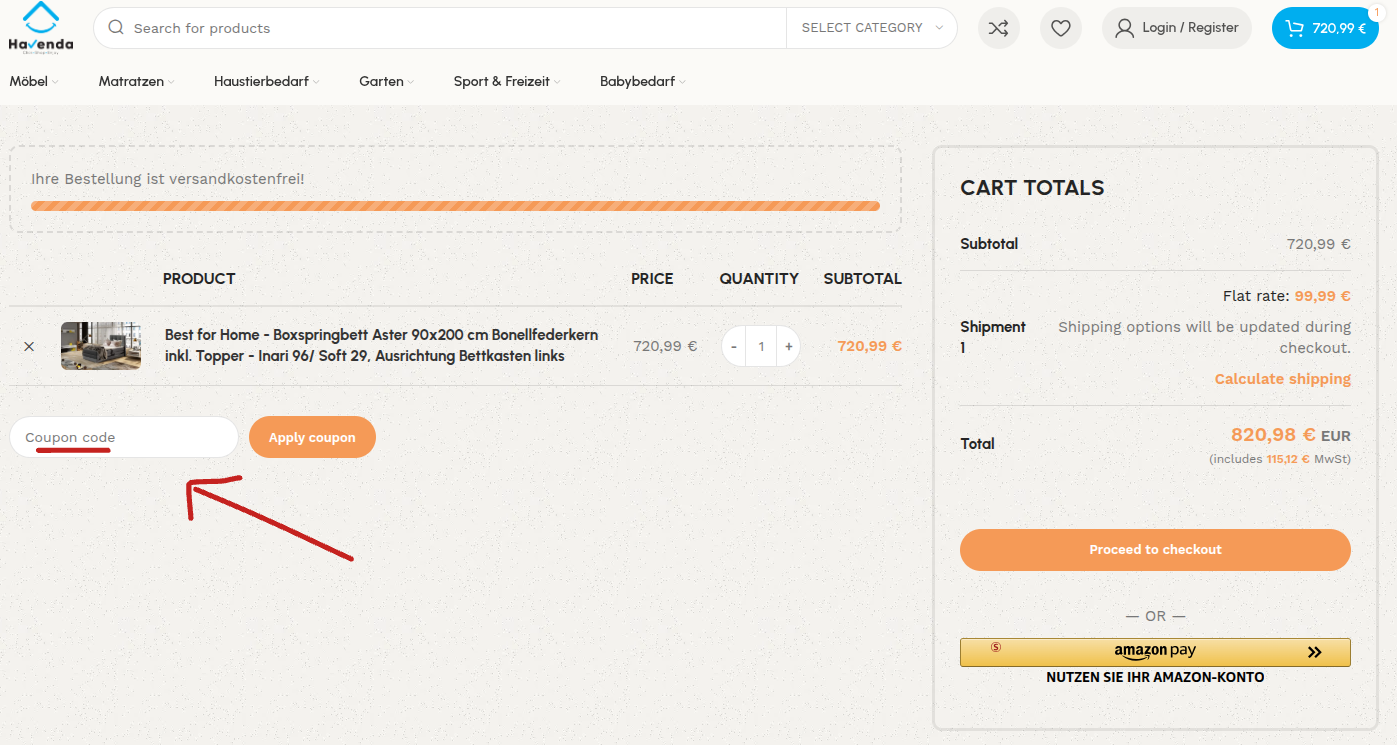Open the Matratzen menu
Screen dimensions: 1397x745
point(136,82)
